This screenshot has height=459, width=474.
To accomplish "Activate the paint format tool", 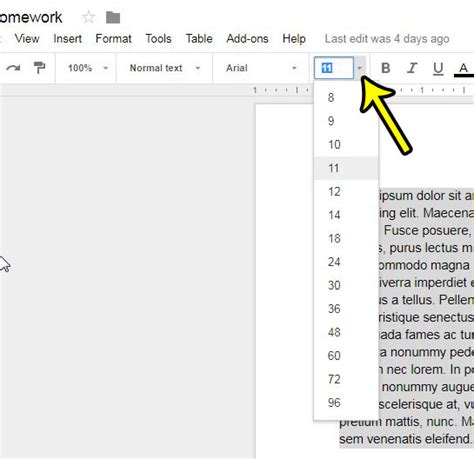I will click(x=39, y=68).
